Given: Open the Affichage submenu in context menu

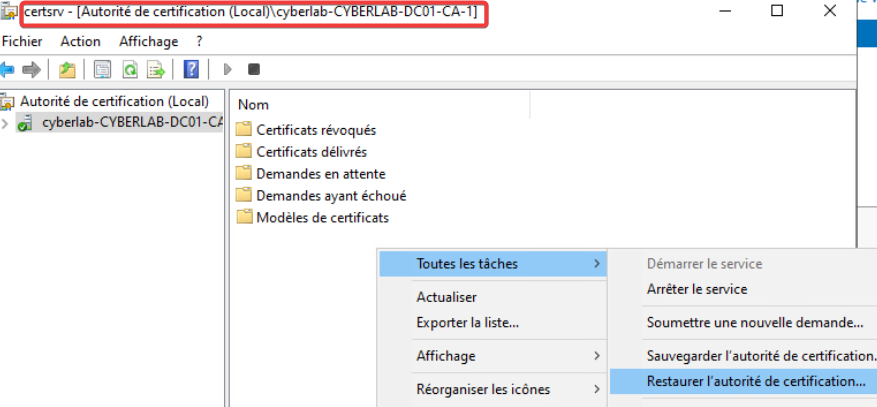Looking at the screenshot, I should (446, 356).
